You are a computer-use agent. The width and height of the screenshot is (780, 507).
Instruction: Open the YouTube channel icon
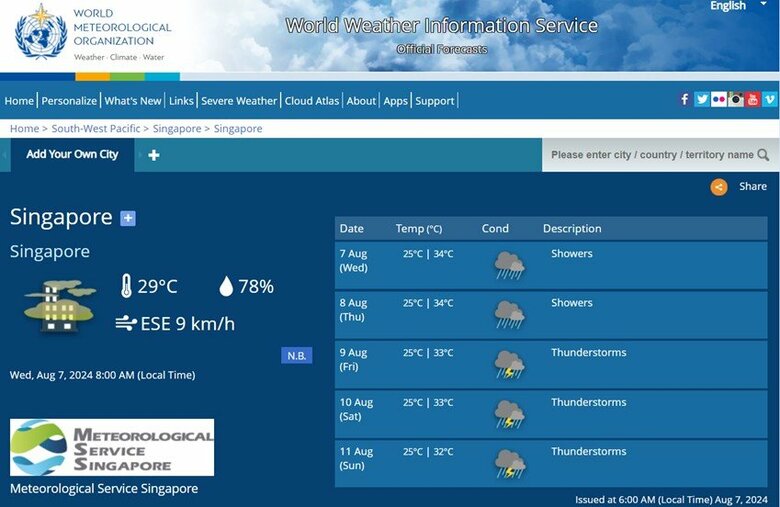753,99
